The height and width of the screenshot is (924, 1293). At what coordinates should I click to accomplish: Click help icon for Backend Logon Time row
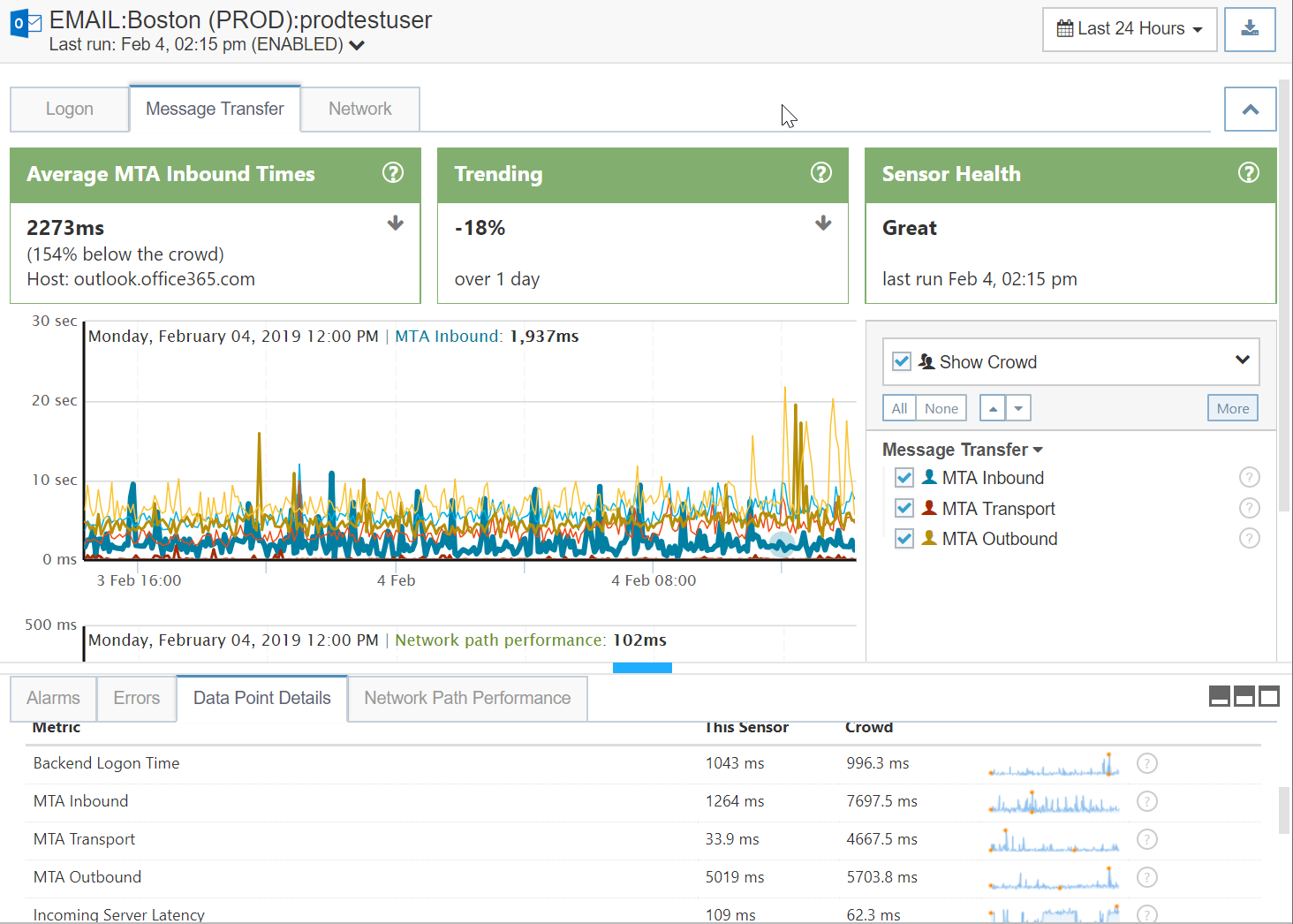coord(1147,763)
